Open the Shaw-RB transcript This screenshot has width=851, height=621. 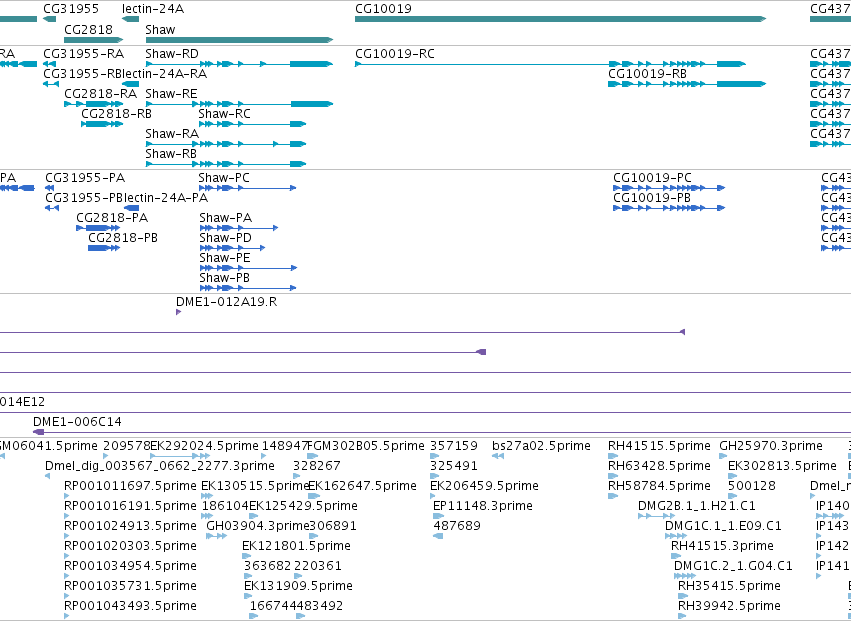226,164
